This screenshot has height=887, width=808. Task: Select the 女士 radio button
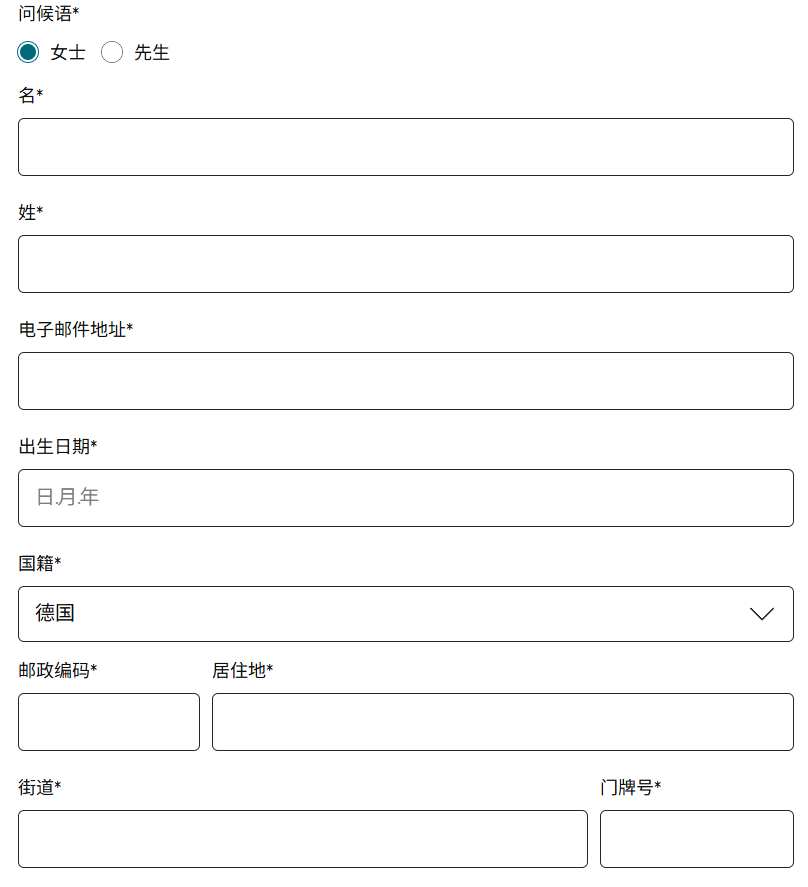(x=28, y=52)
